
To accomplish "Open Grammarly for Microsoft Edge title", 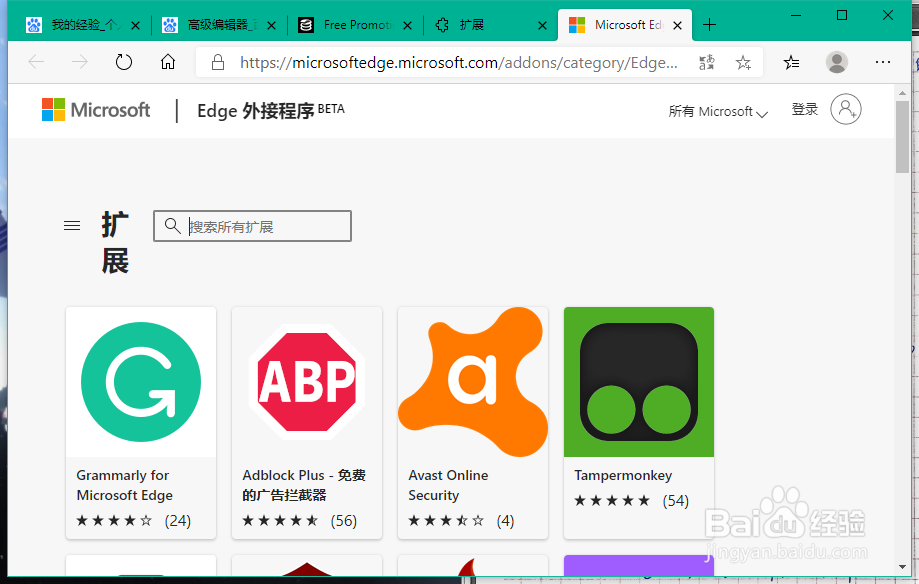I will pyautogui.click(x=125, y=485).
